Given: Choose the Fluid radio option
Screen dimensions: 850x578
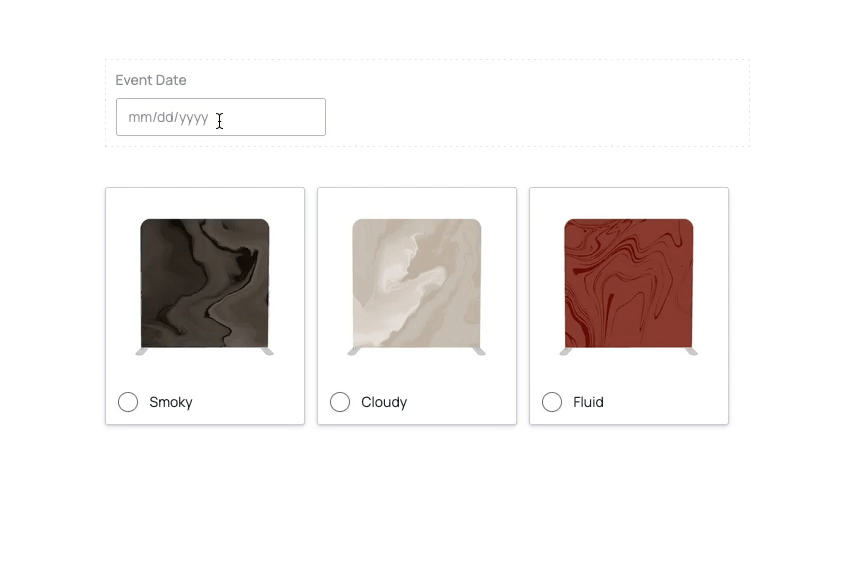Looking at the screenshot, I should pyautogui.click(x=552, y=402).
